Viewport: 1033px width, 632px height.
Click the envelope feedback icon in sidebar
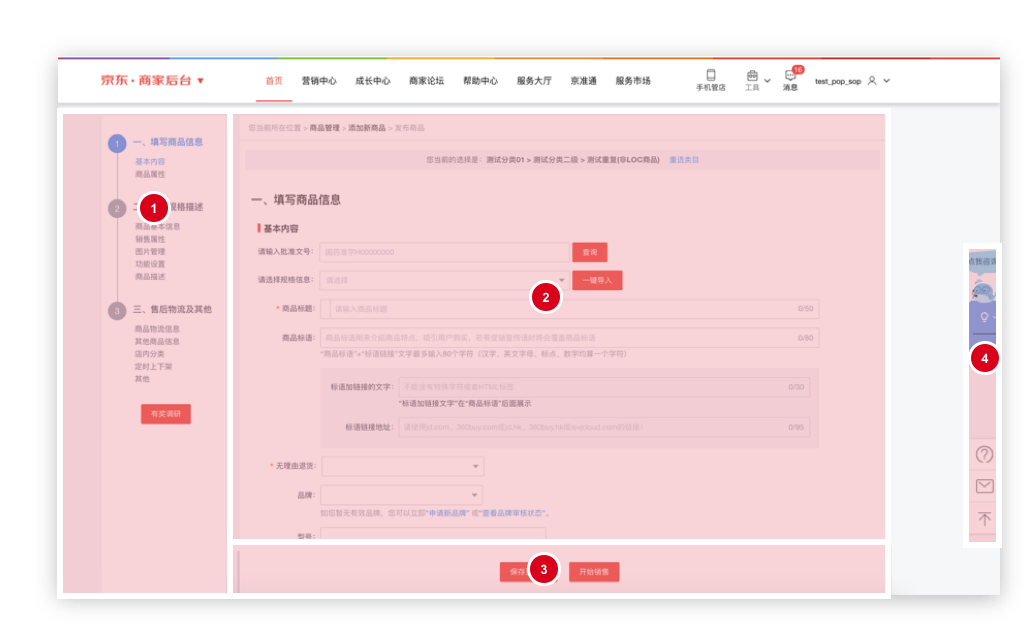tap(984, 486)
